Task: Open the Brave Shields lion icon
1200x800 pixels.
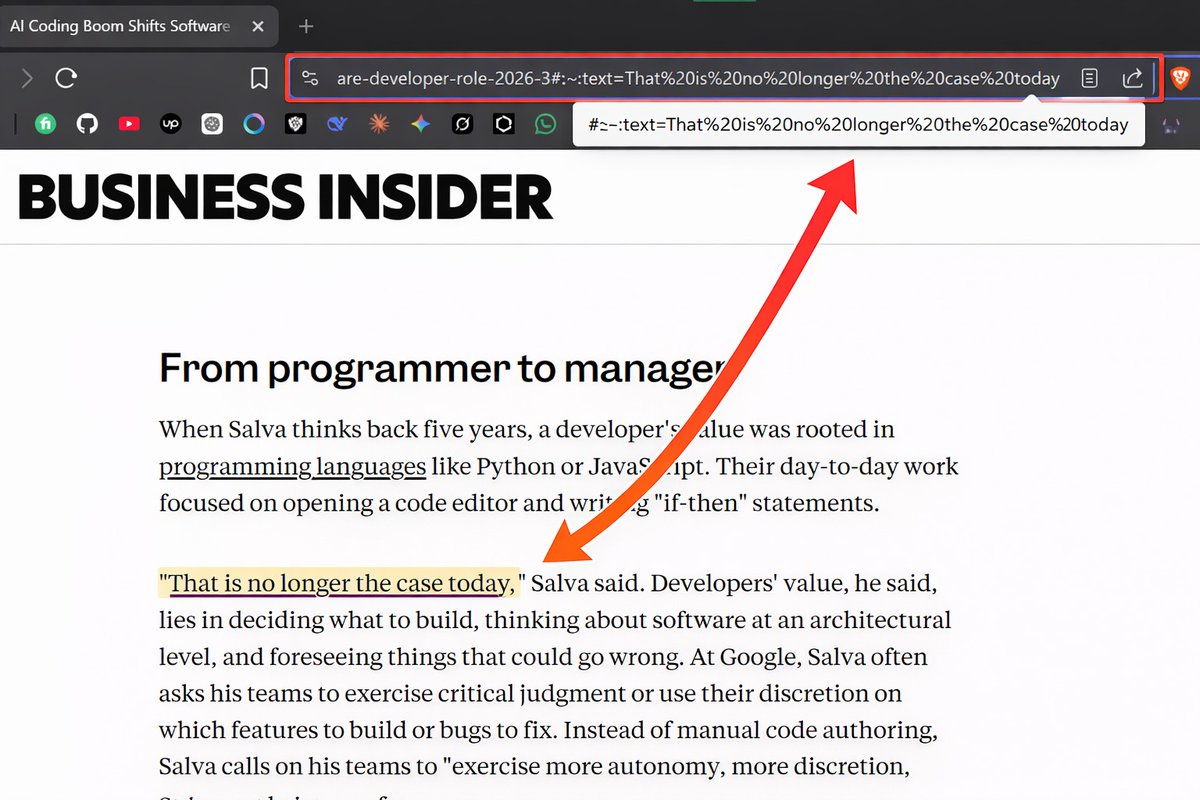Action: tap(1181, 78)
